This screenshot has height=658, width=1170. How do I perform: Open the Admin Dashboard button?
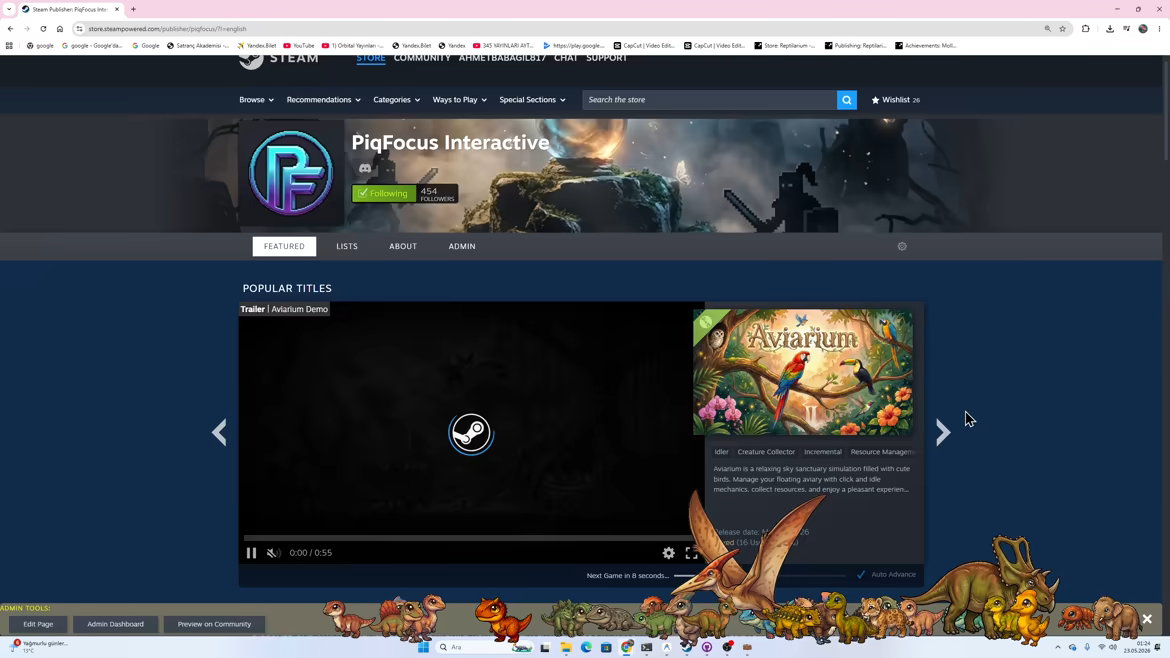[x=116, y=624]
